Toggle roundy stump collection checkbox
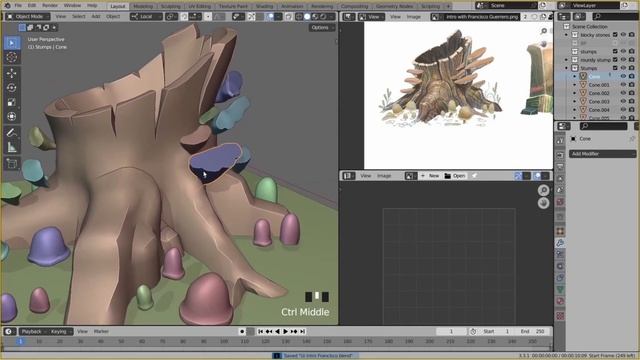 [615, 60]
